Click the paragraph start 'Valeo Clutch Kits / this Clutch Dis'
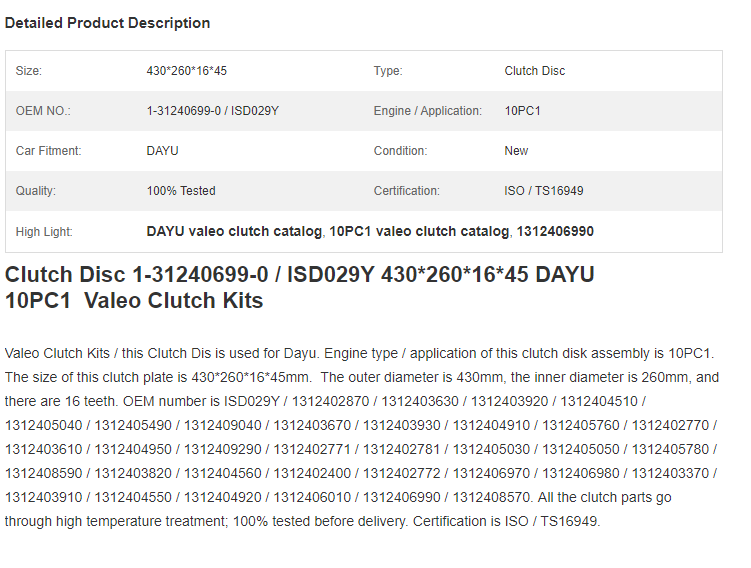 (108, 353)
